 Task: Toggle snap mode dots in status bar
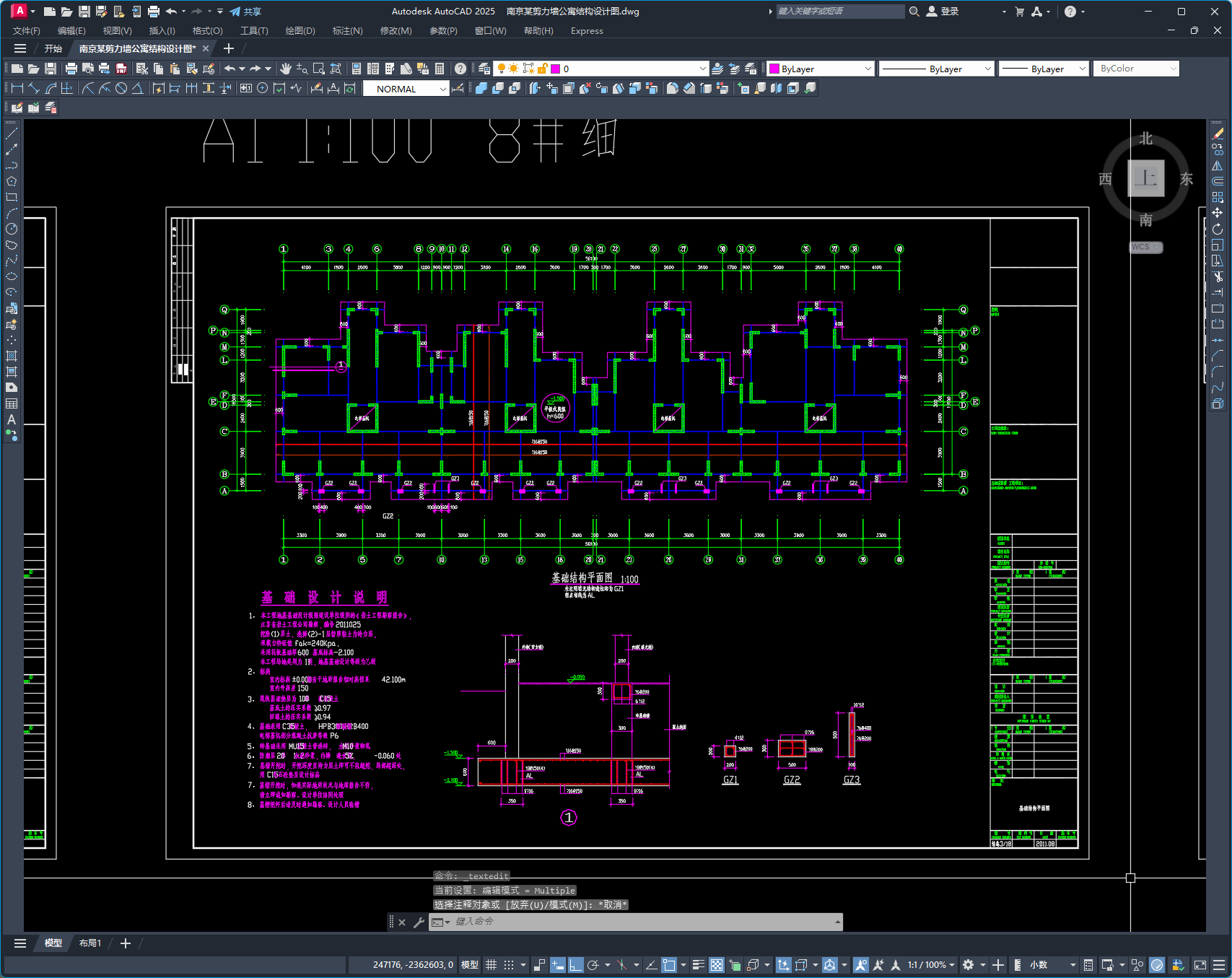509,965
